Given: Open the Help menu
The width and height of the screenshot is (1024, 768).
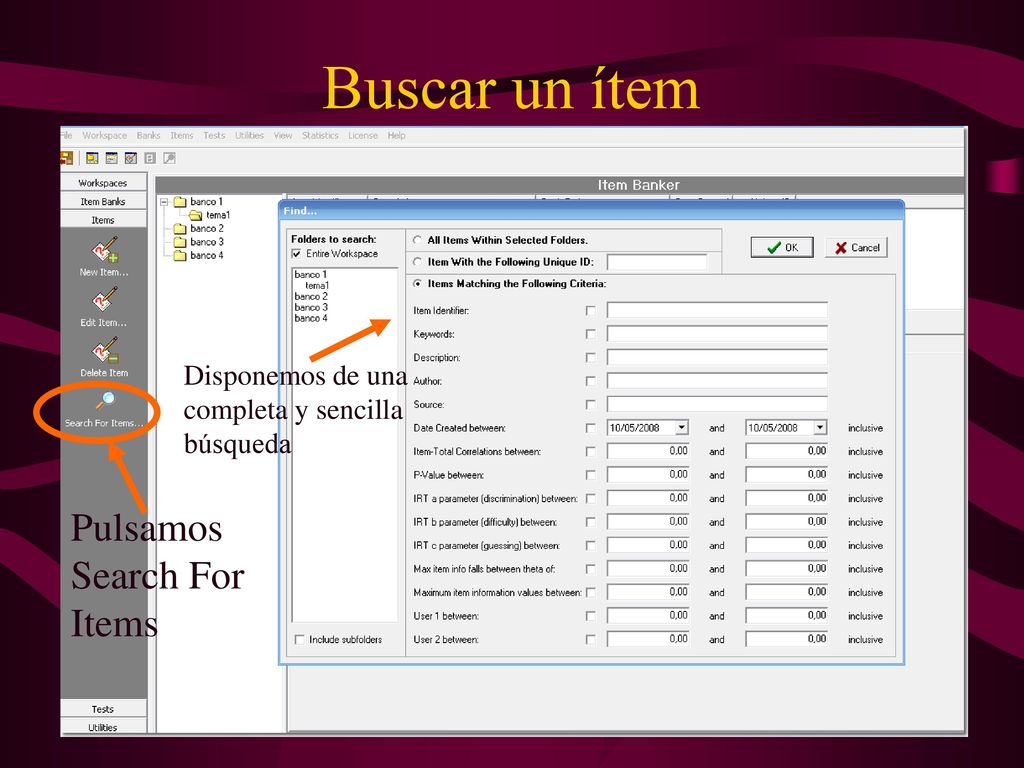Looking at the screenshot, I should [396, 135].
